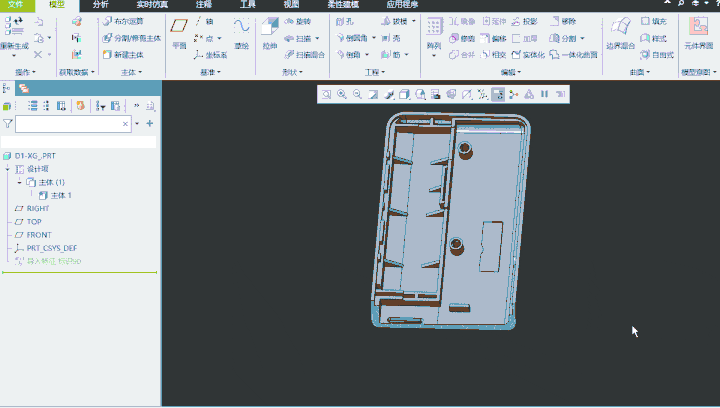Click the 修剪 (Trim) tool
Image resolution: width=720 pixels, height=408 pixels.
point(462,38)
